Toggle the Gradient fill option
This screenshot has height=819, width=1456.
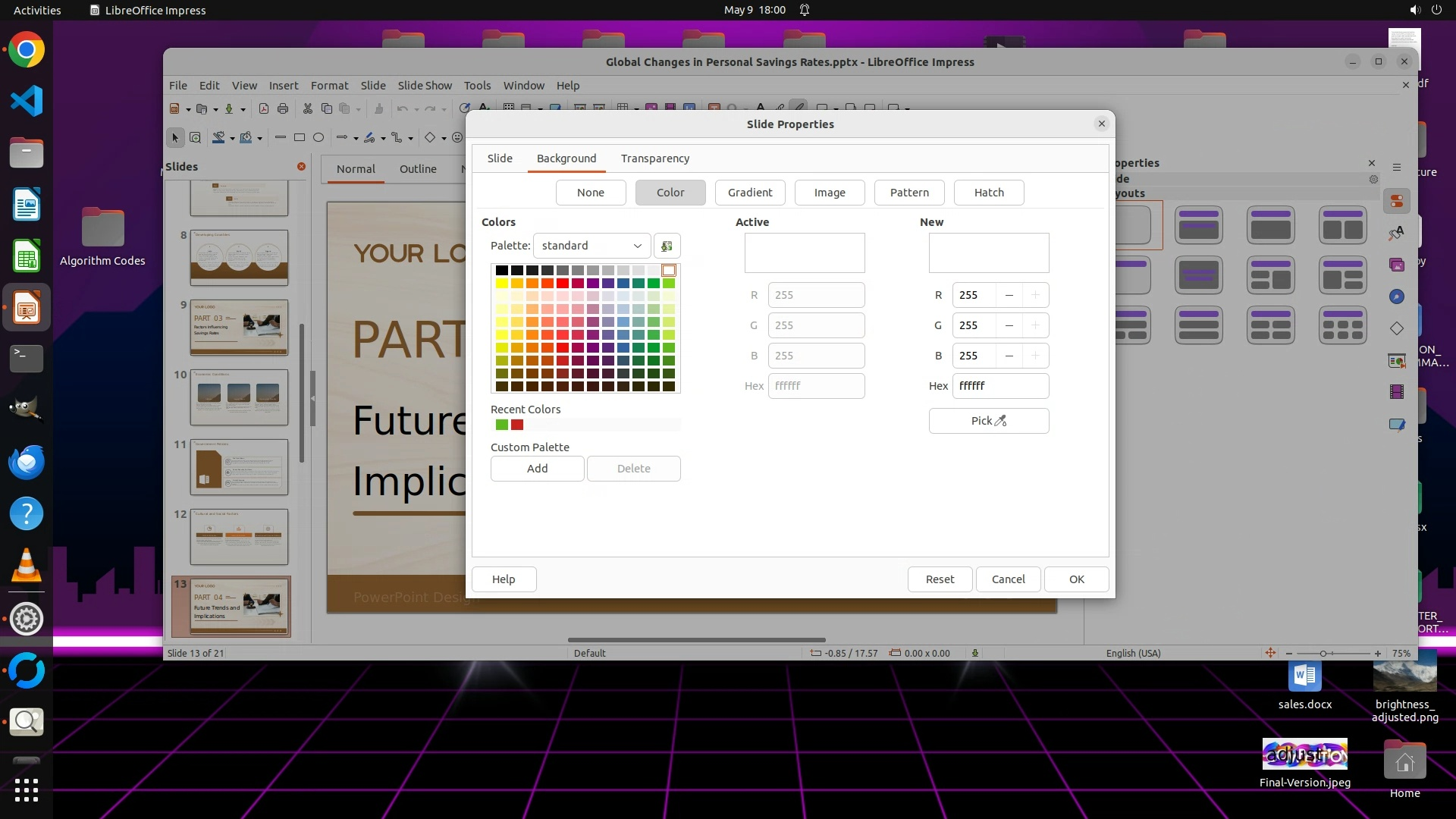point(749,193)
